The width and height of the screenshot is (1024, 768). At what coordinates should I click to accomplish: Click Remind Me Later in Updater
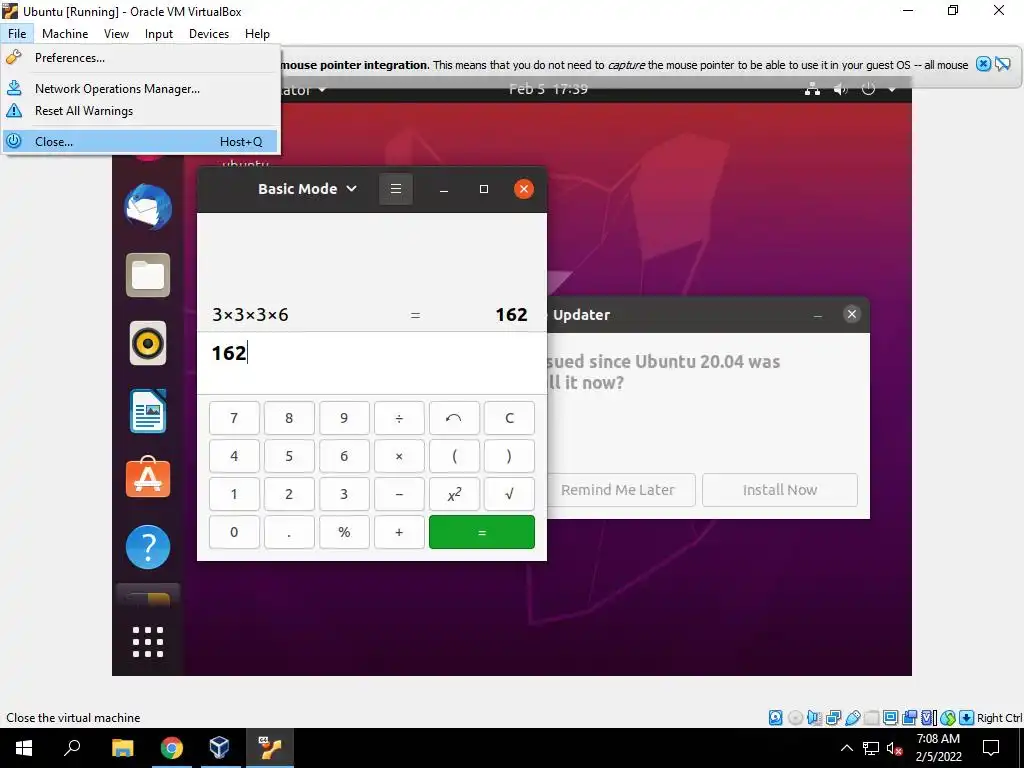pos(618,490)
